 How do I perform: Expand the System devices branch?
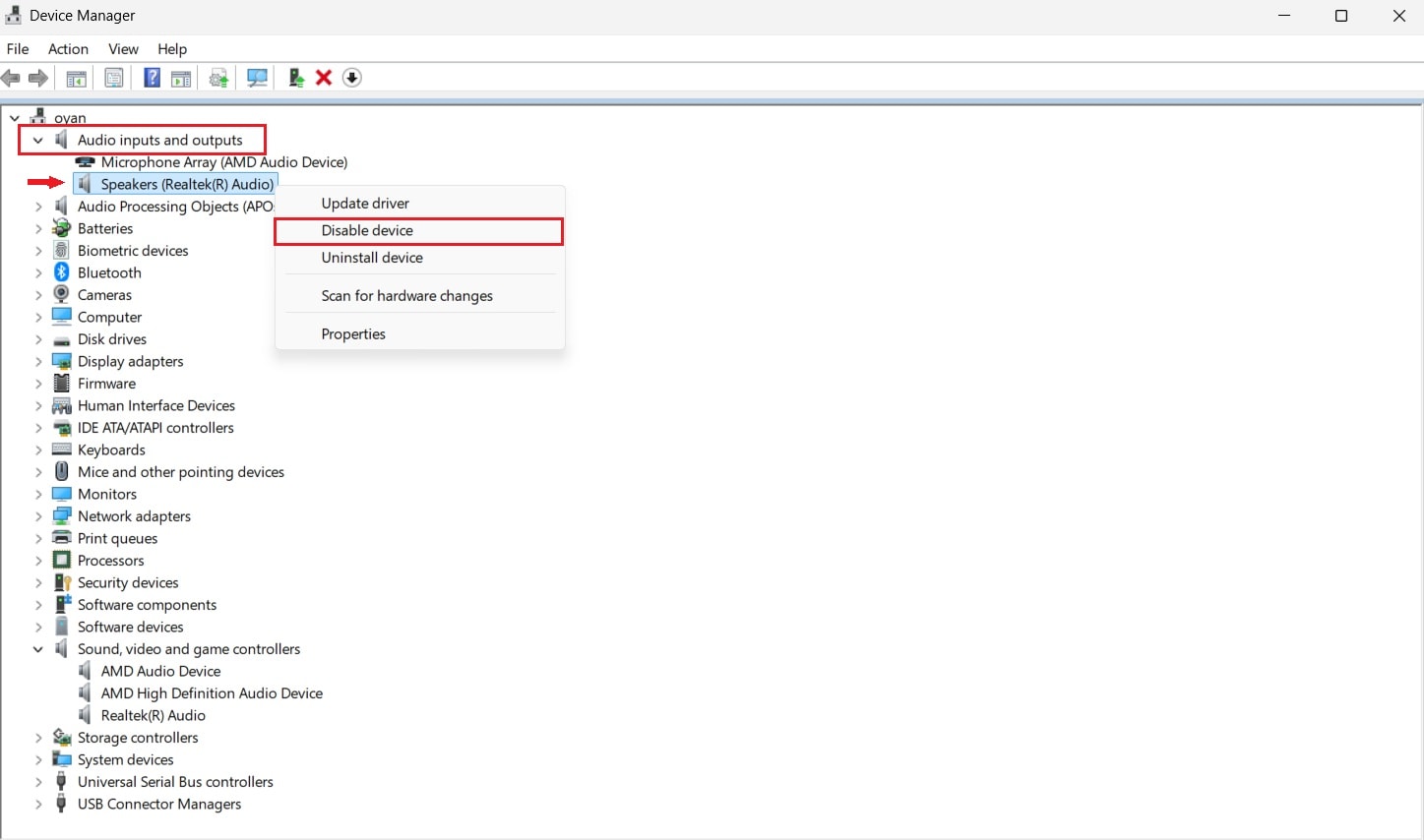point(38,759)
